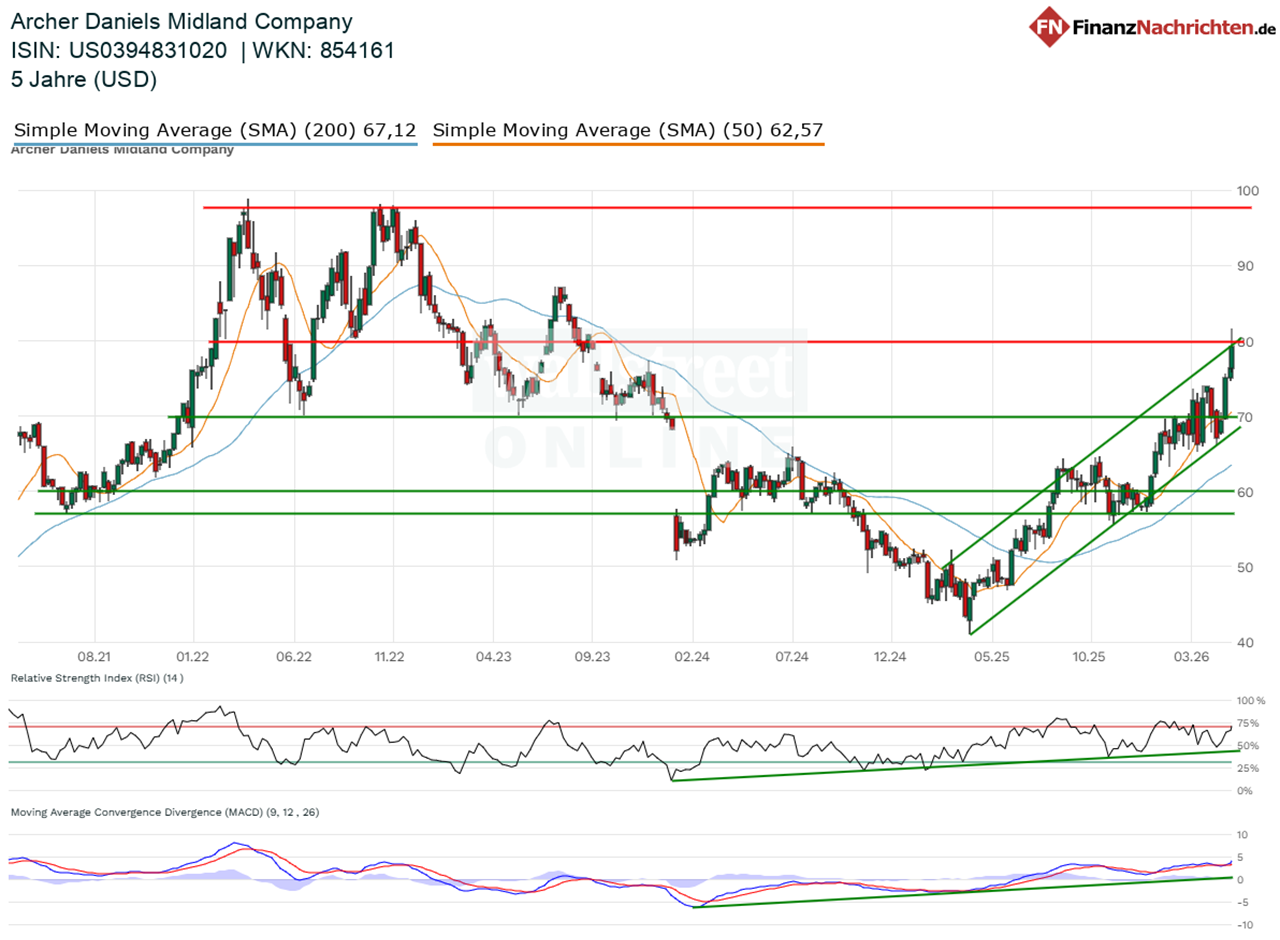This screenshot has height=940, width=1280.
Task: Select the 08.21 date on the time axis
Action: coord(93,657)
